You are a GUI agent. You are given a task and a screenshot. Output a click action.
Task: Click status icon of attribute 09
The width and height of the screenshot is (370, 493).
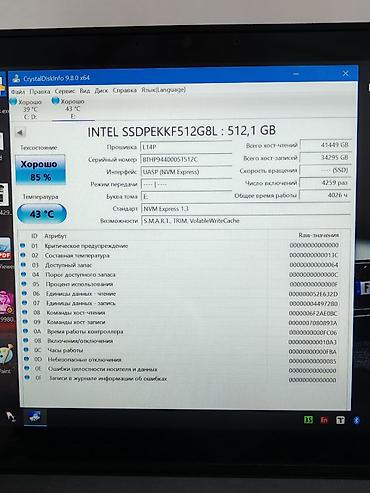coord(25,322)
